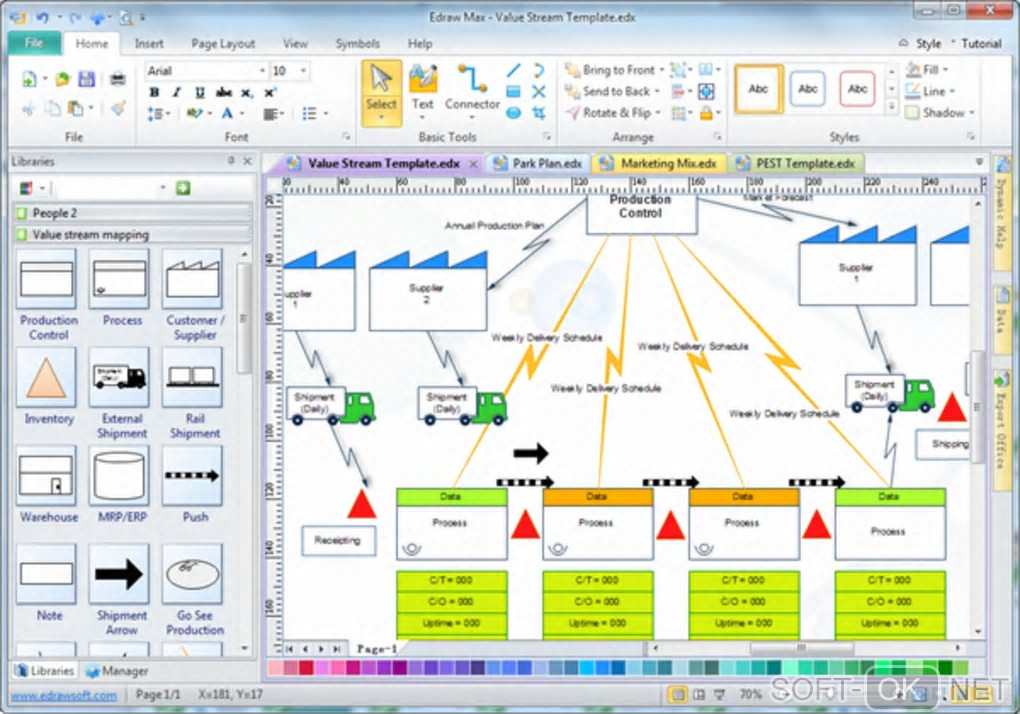Select the line drawing tool

coord(513,70)
